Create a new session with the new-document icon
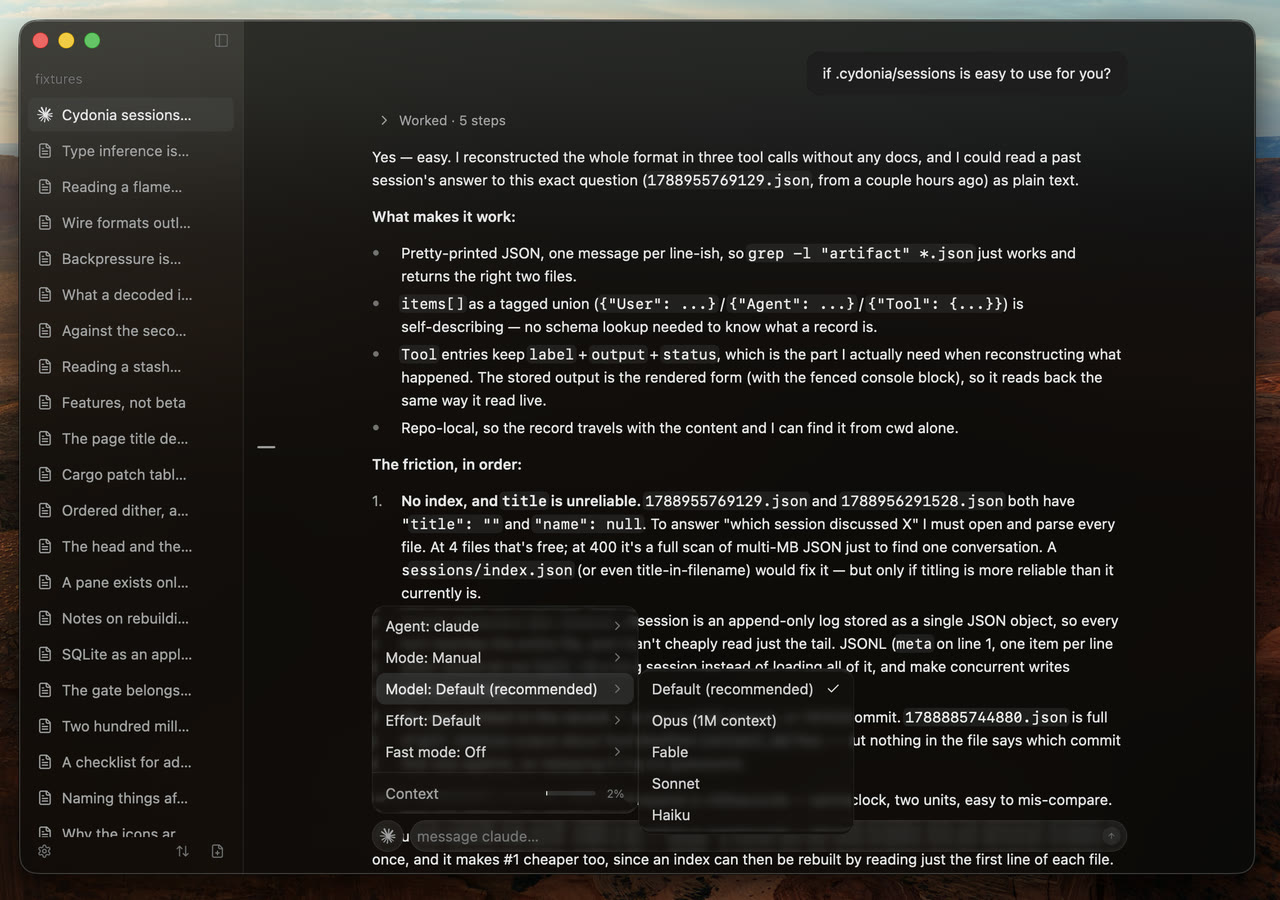The width and height of the screenshot is (1280, 900). click(218, 851)
